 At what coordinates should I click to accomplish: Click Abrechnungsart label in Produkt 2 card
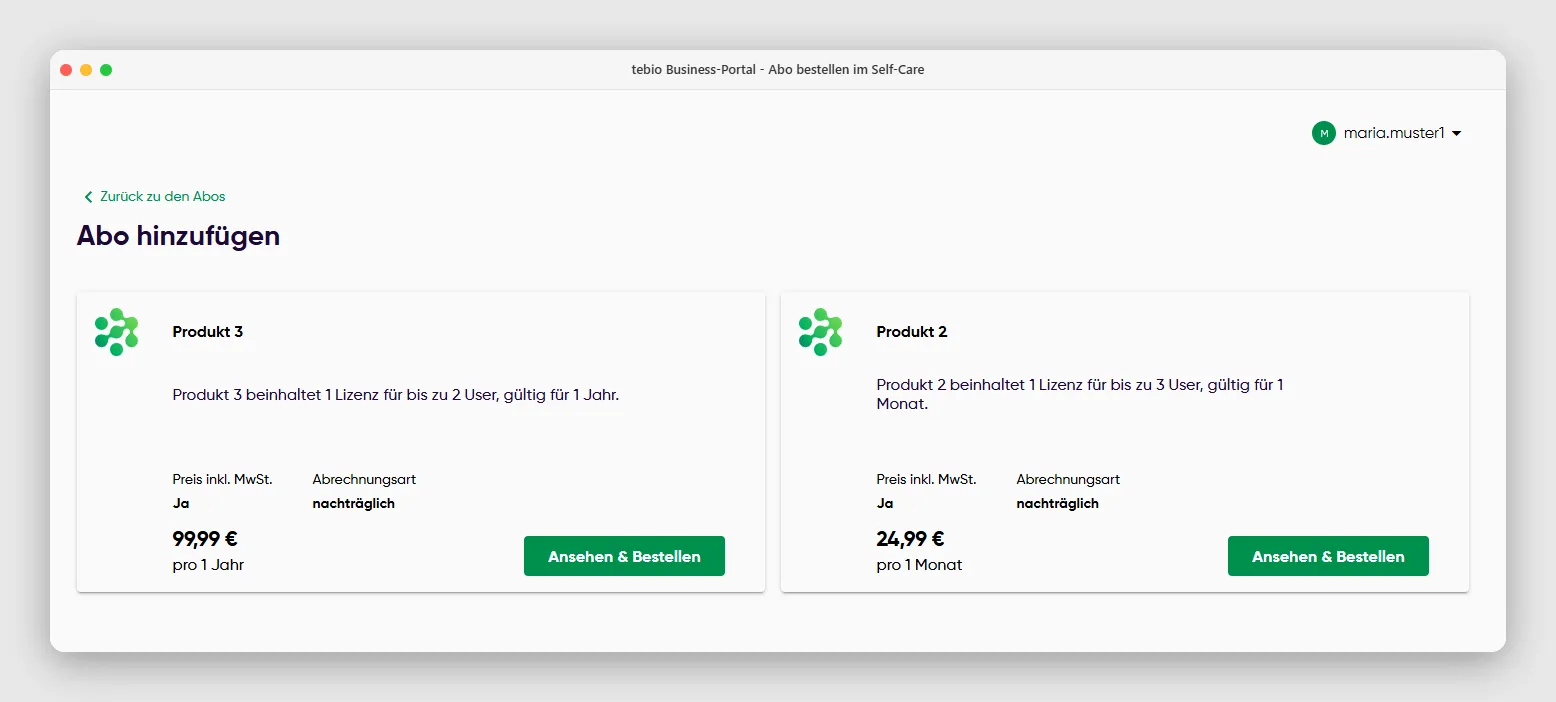pos(1068,480)
